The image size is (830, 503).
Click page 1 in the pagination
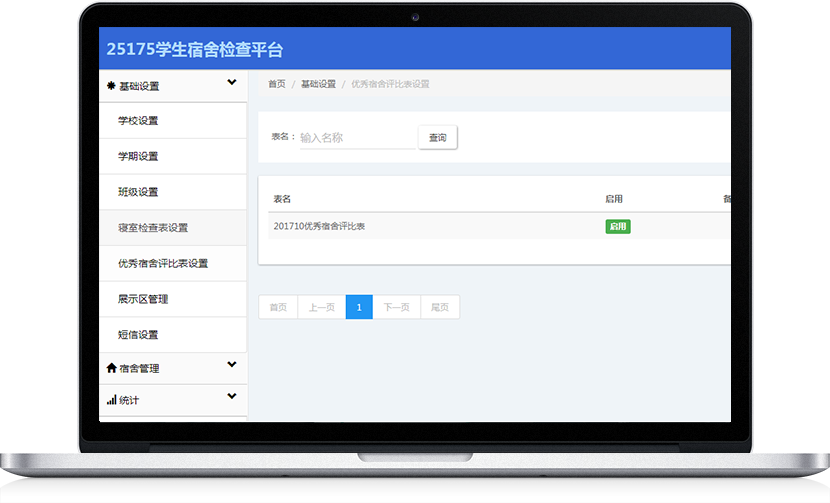click(359, 308)
